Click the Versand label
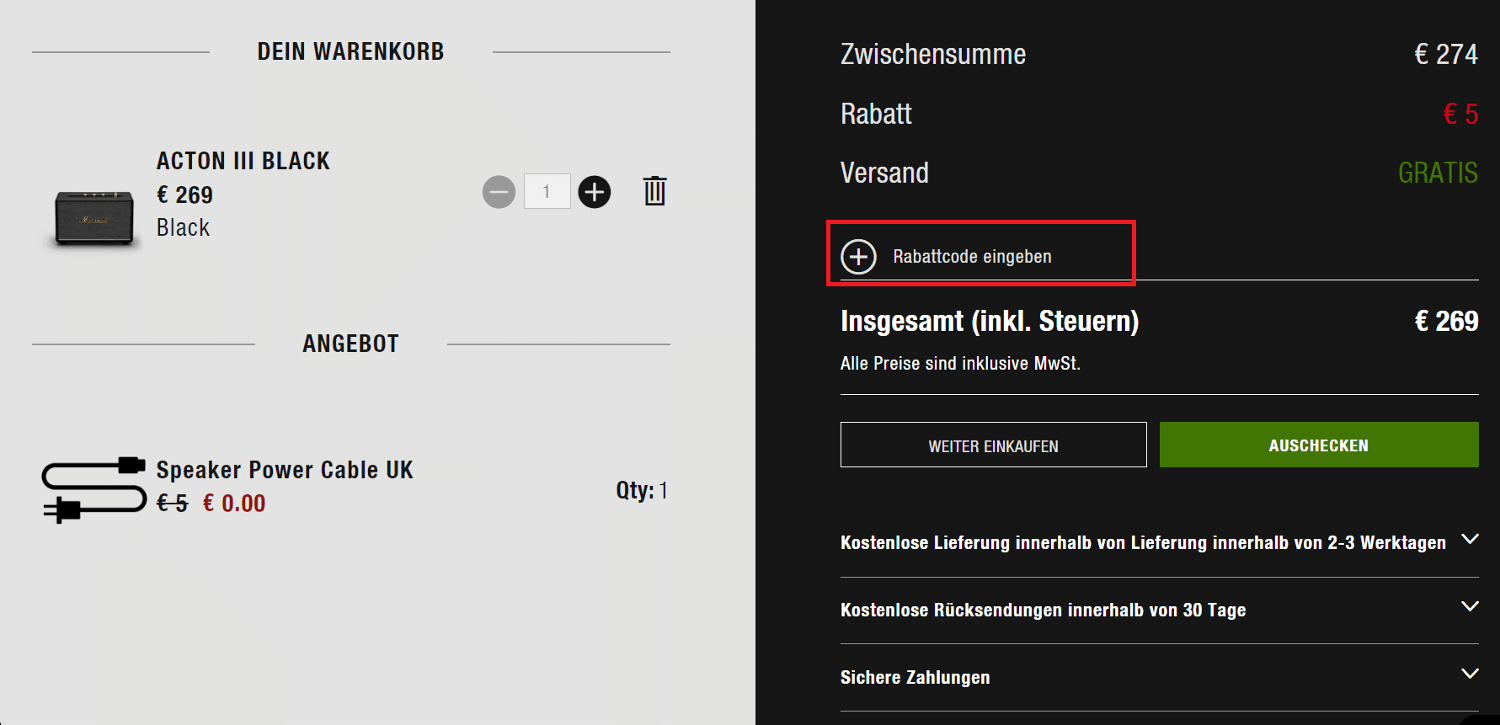Viewport: 1500px width, 725px height. pyautogui.click(x=884, y=173)
